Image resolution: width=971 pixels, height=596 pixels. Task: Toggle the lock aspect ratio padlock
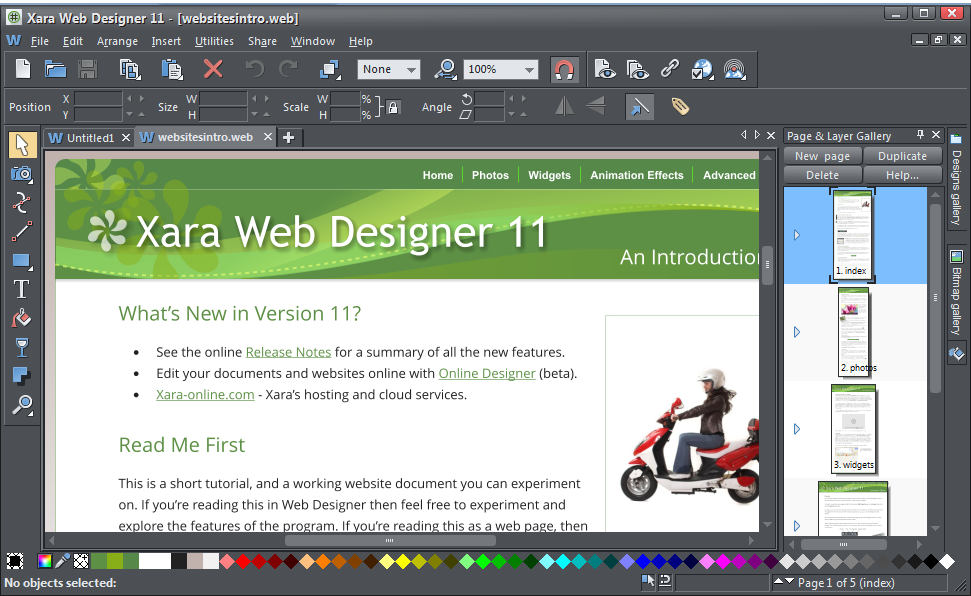point(393,107)
